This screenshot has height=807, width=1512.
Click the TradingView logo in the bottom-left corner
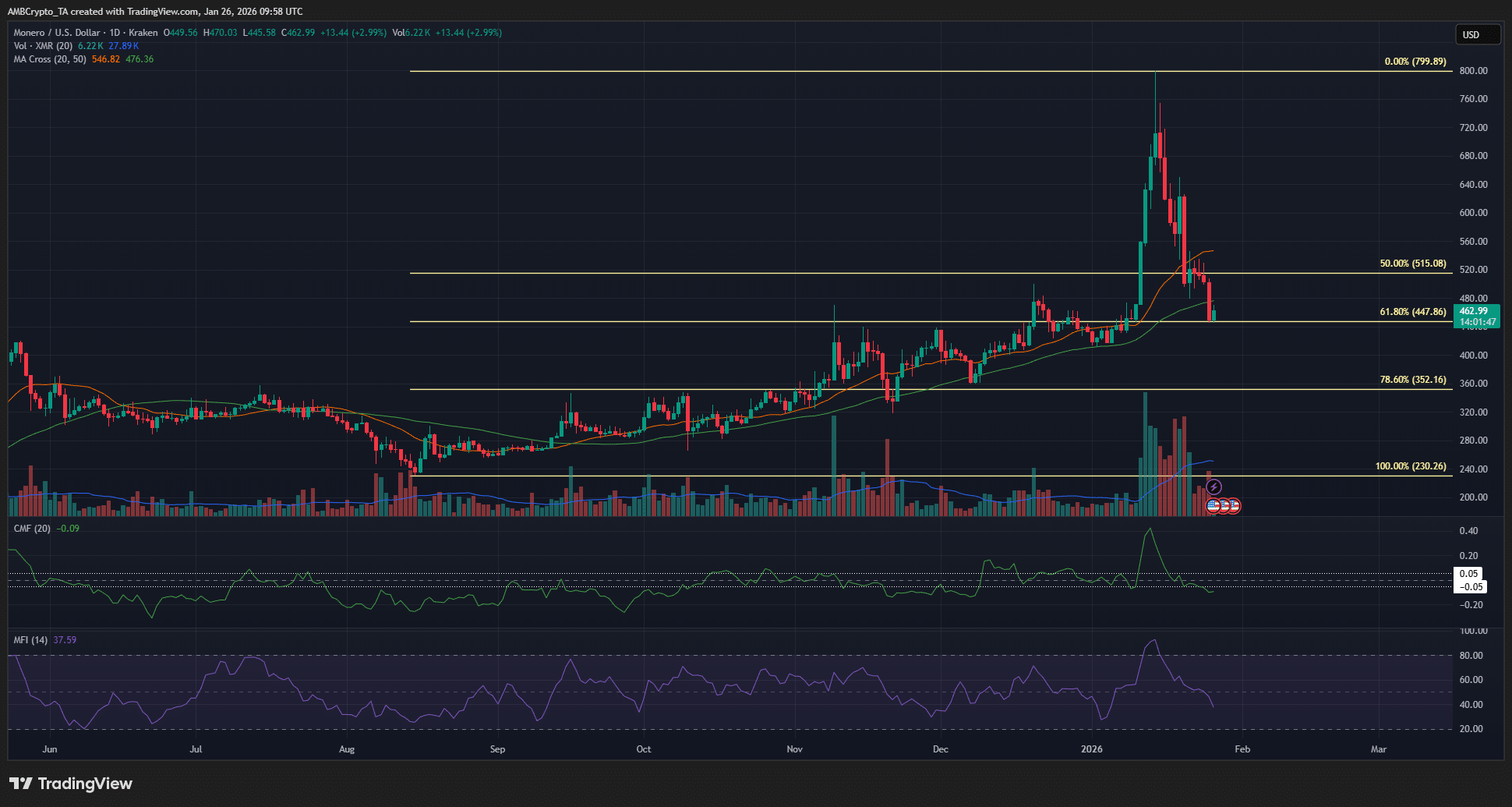[x=70, y=784]
